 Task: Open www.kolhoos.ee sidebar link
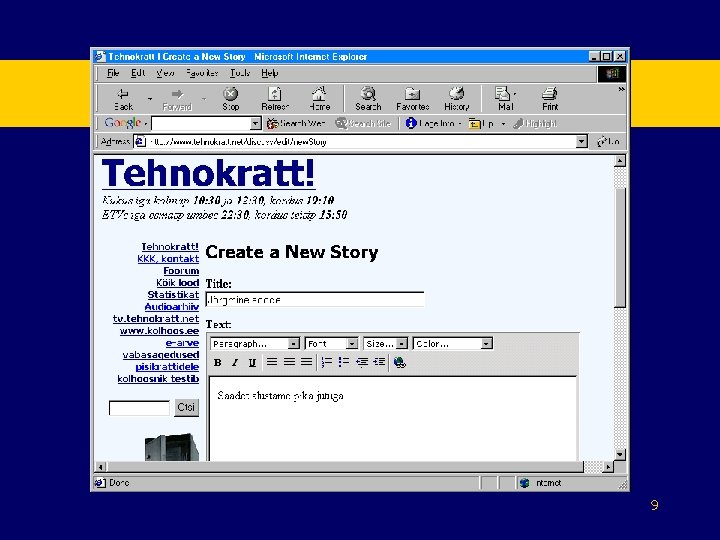(x=159, y=330)
